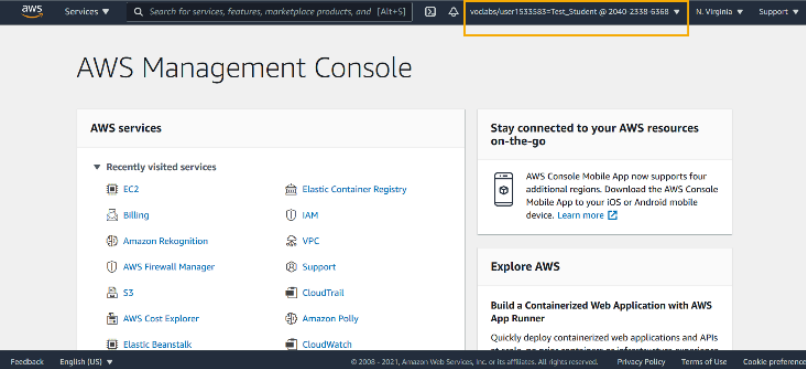The height and width of the screenshot is (369, 806).
Task: Open the CloudShell terminal icon
Action: [x=431, y=12]
